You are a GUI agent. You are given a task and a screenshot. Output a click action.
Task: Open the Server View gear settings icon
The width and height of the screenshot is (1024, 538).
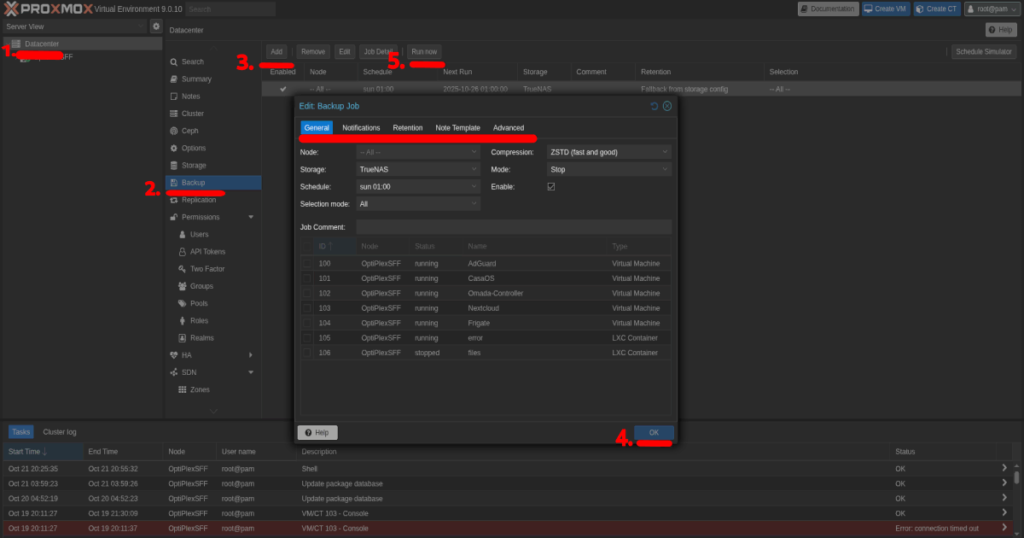coord(156,27)
